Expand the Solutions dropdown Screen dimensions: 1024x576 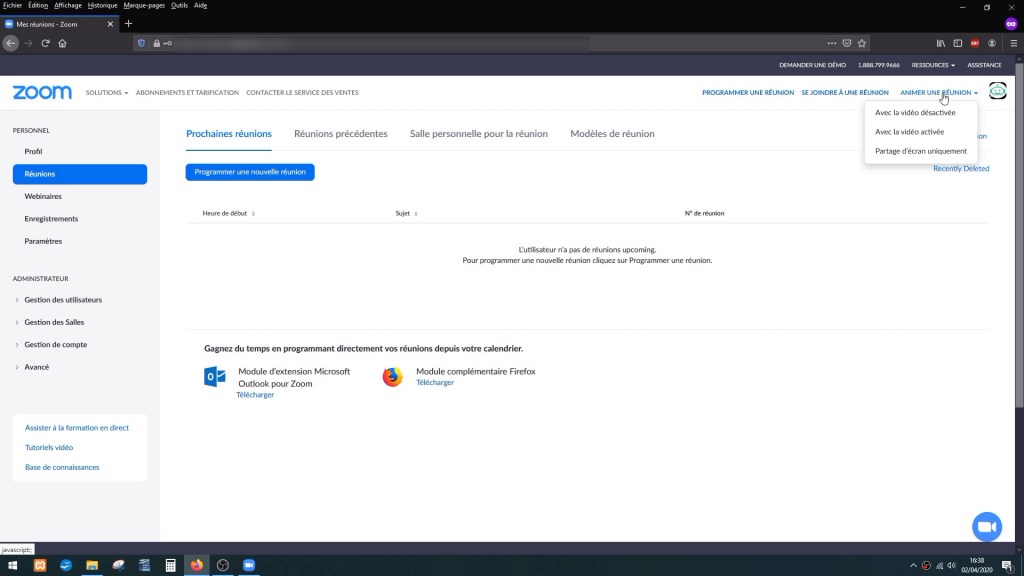tap(106, 93)
